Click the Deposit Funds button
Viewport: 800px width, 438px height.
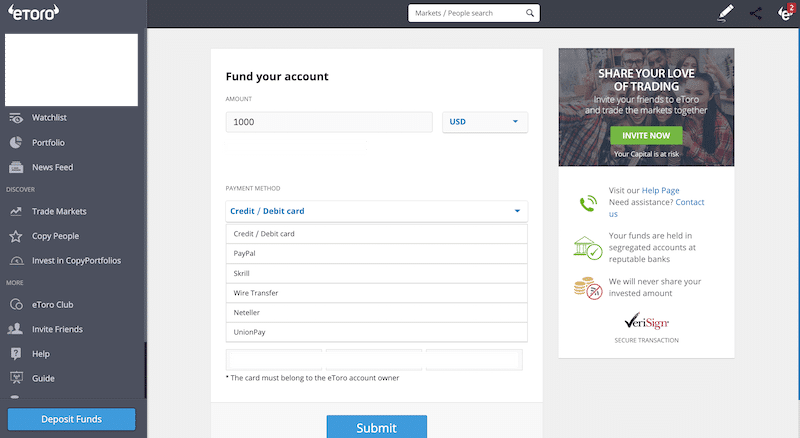click(71, 419)
